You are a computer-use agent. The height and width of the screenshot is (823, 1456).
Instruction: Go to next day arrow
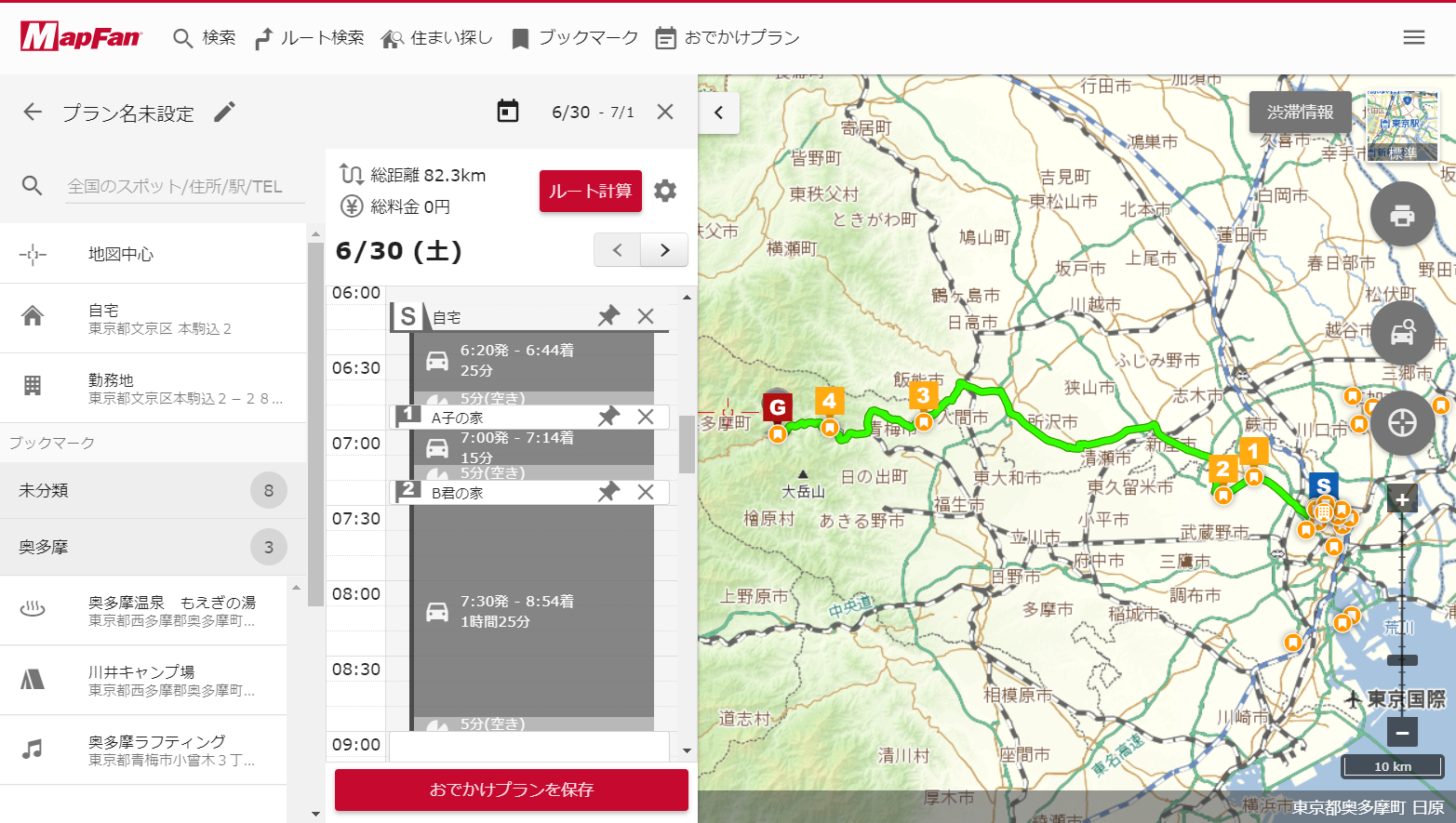(x=664, y=250)
